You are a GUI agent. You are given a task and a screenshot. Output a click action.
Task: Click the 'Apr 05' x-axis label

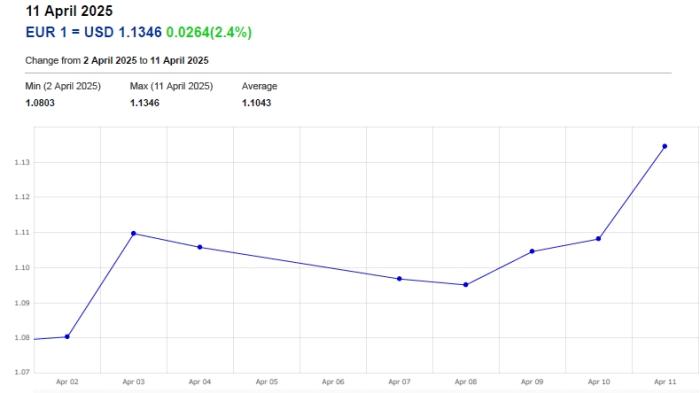point(267,382)
